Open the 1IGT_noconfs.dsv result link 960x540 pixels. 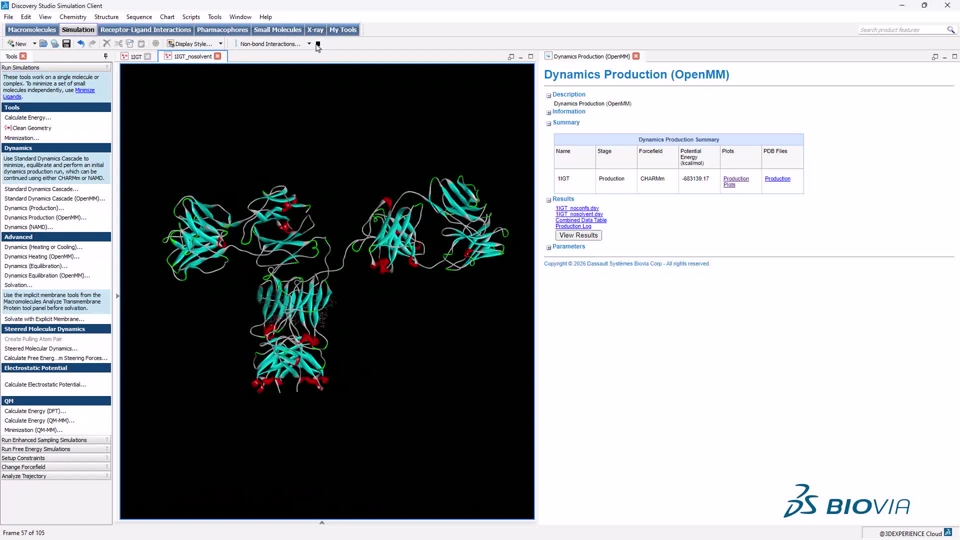coord(577,208)
